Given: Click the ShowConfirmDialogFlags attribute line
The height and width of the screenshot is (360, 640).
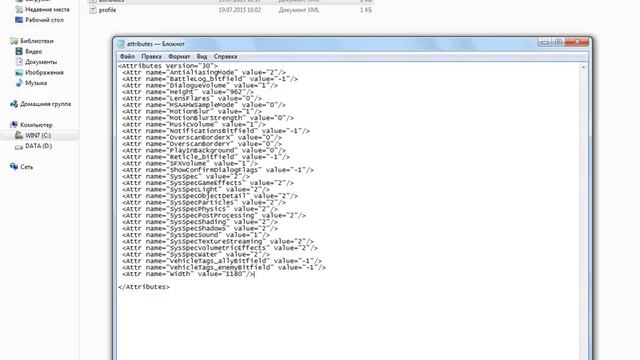Looking at the screenshot, I should click(x=218, y=170).
